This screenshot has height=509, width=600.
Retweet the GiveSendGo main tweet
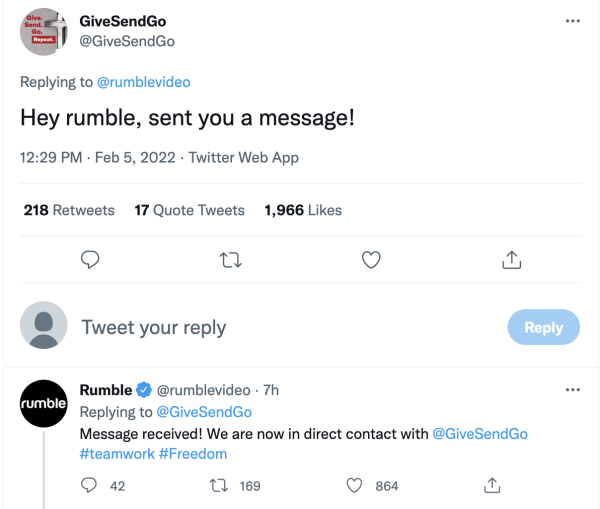(230, 260)
